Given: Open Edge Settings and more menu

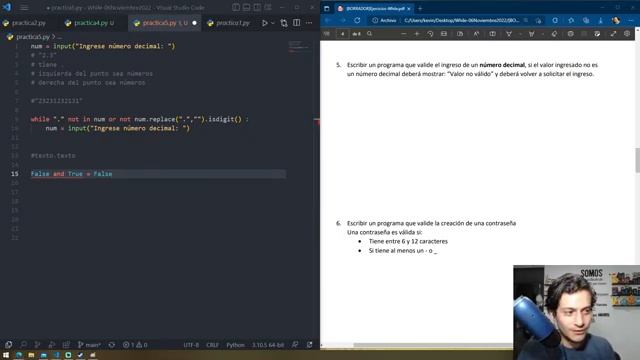Looking at the screenshot, I should tap(630, 20).
